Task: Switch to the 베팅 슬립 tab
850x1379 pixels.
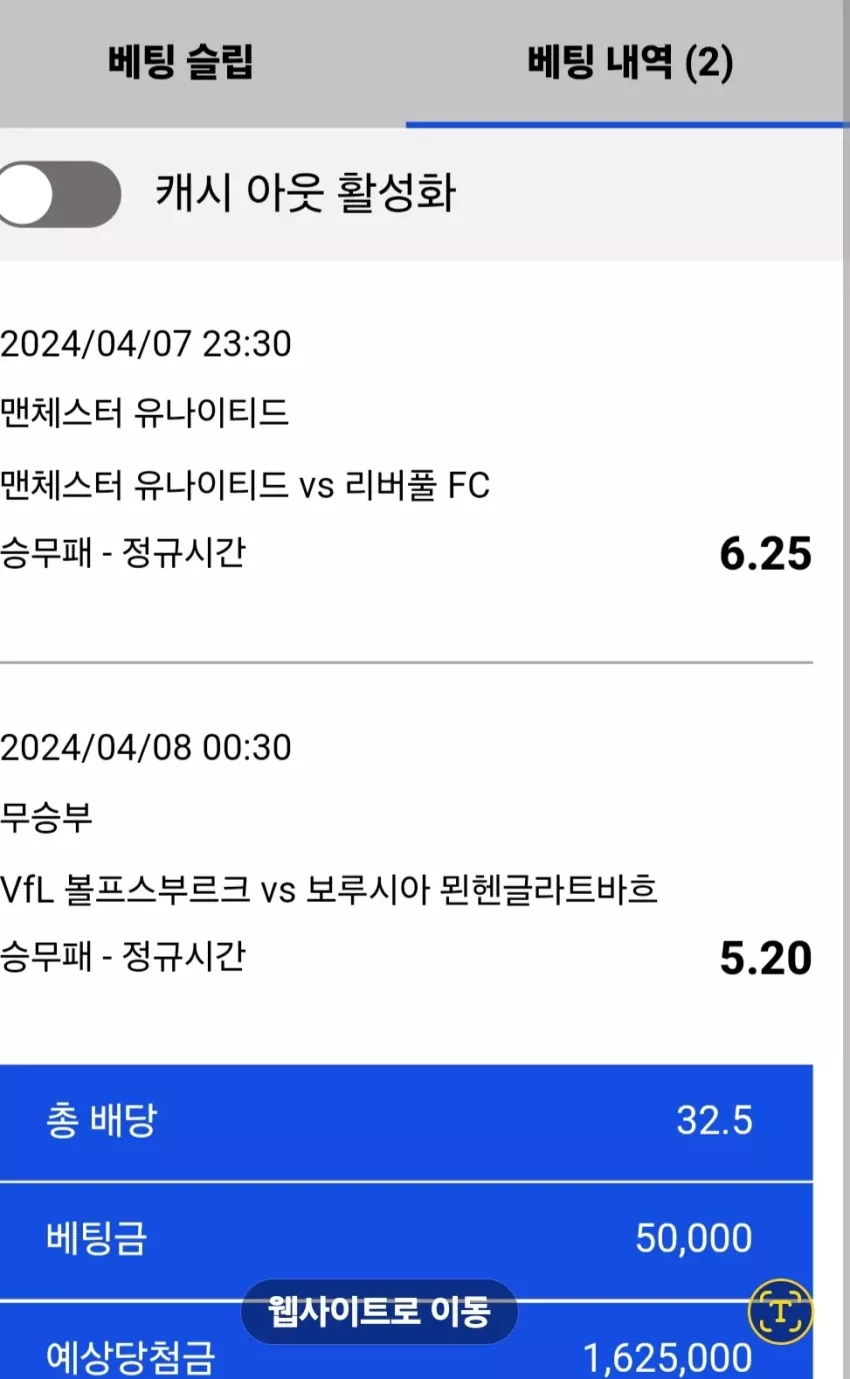Action: click(180, 63)
